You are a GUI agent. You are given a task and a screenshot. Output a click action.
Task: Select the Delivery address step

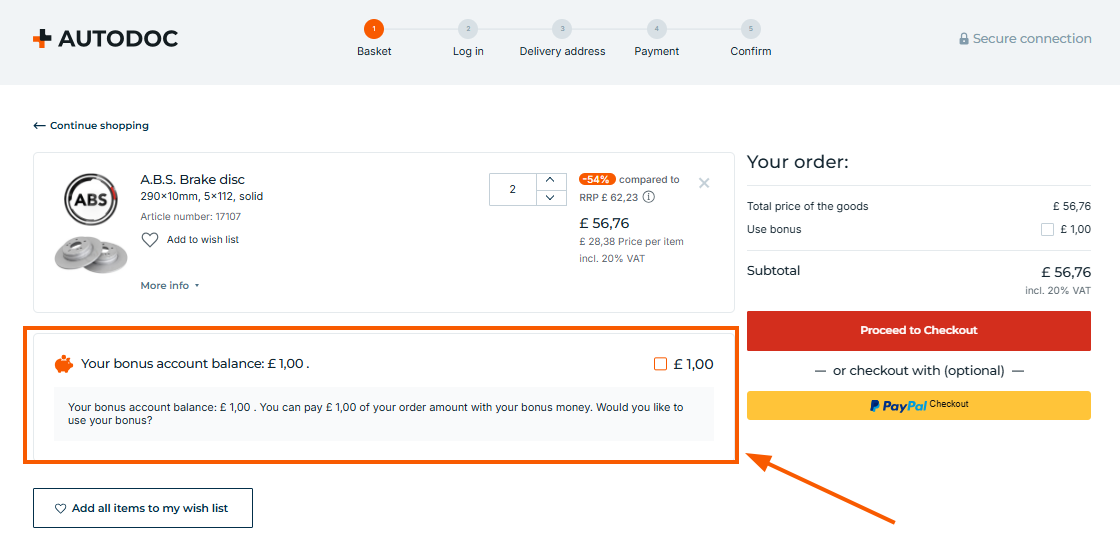click(562, 30)
